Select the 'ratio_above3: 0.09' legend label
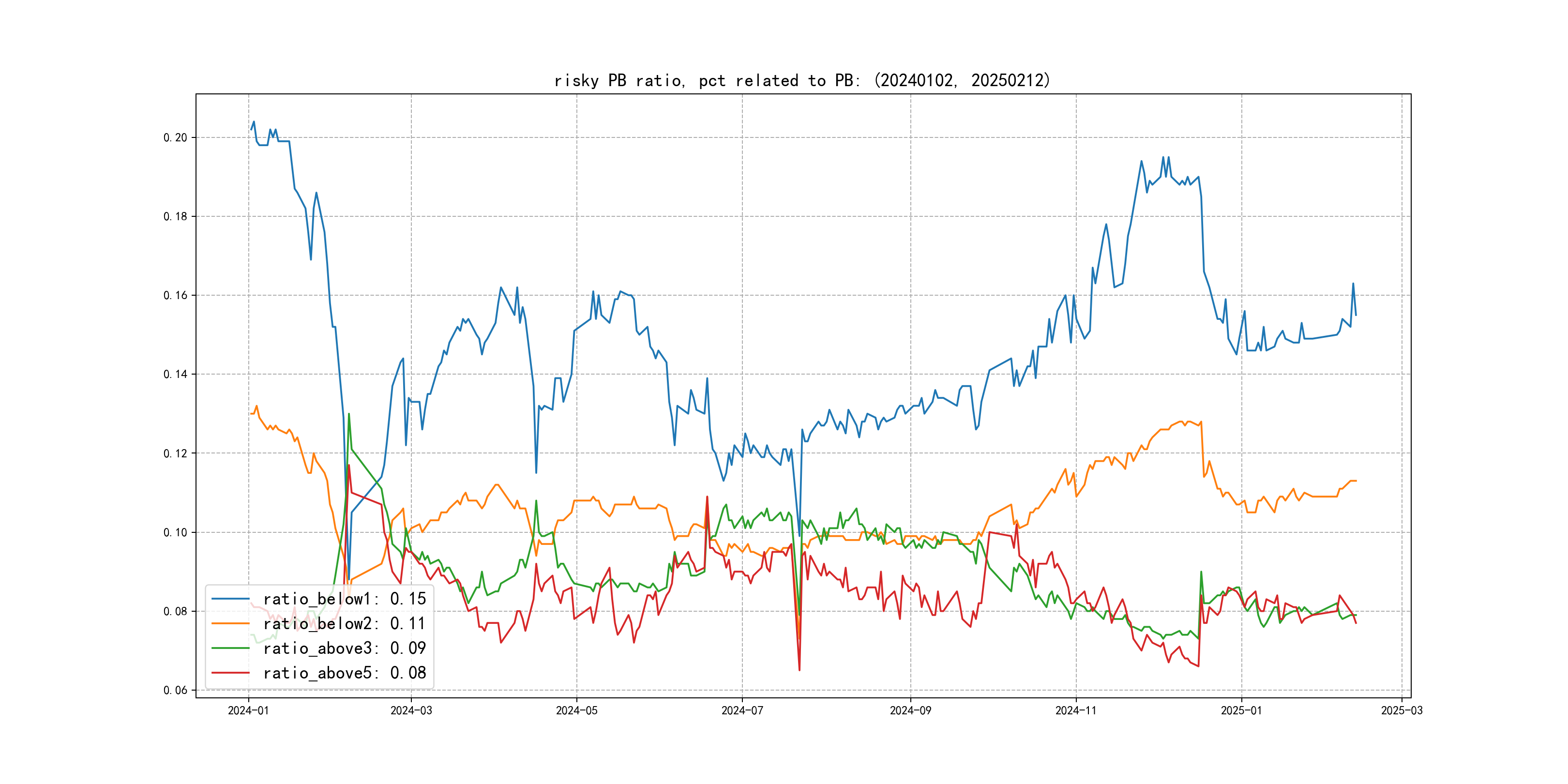1568x784 pixels. pyautogui.click(x=345, y=648)
